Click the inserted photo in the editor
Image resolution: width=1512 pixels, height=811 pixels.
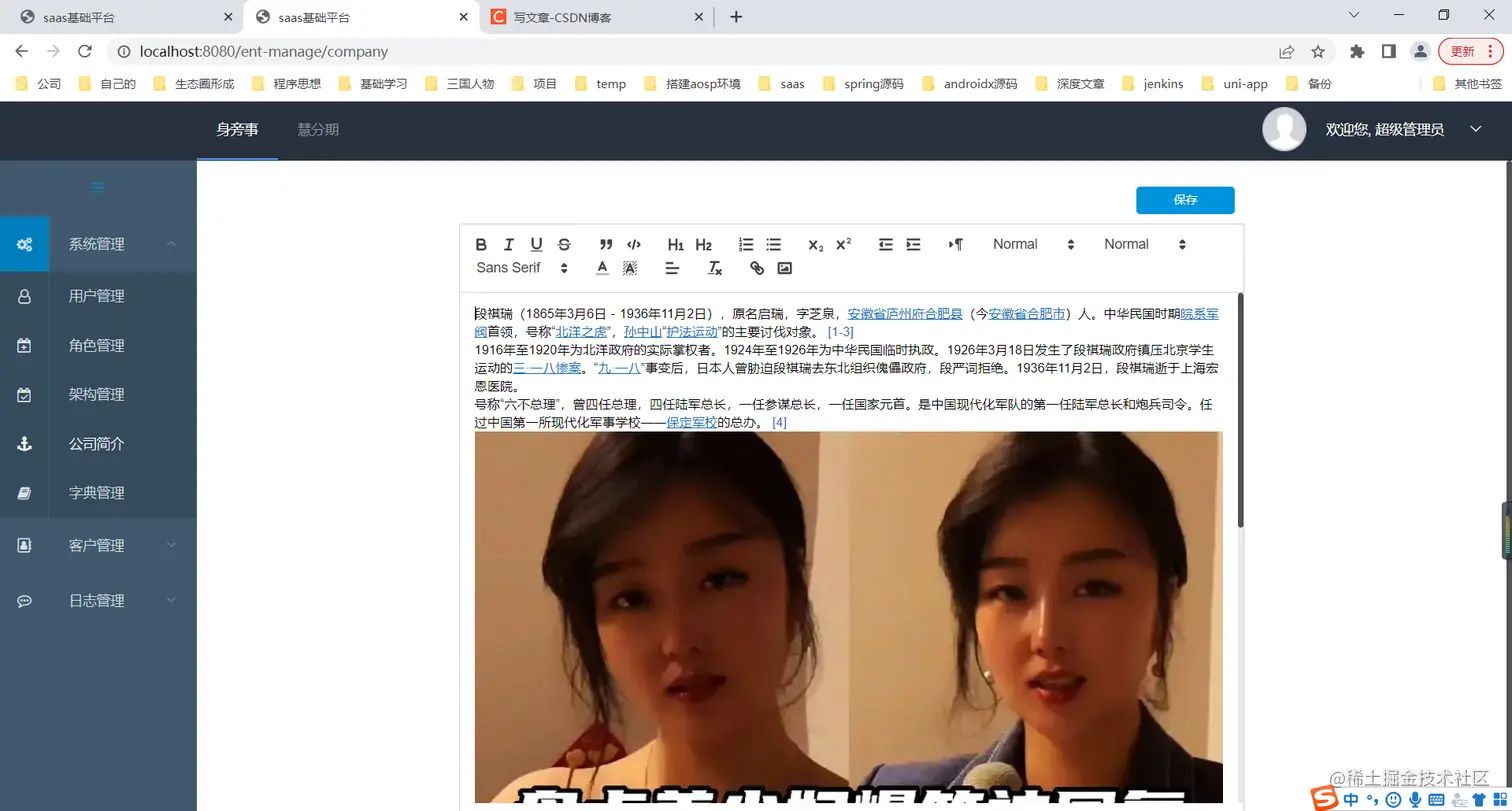[x=848, y=617]
